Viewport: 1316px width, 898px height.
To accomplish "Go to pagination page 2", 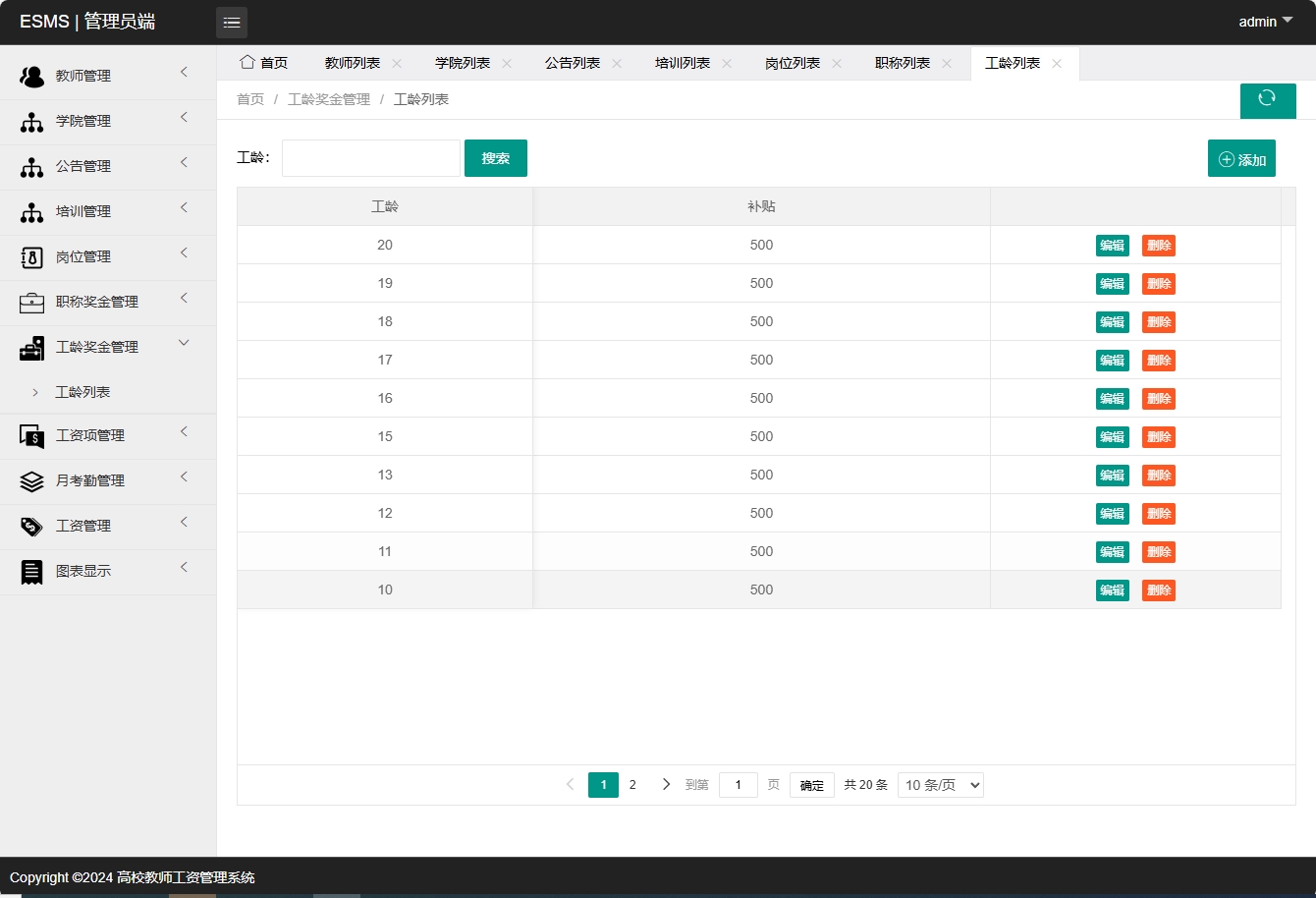I will (632, 784).
